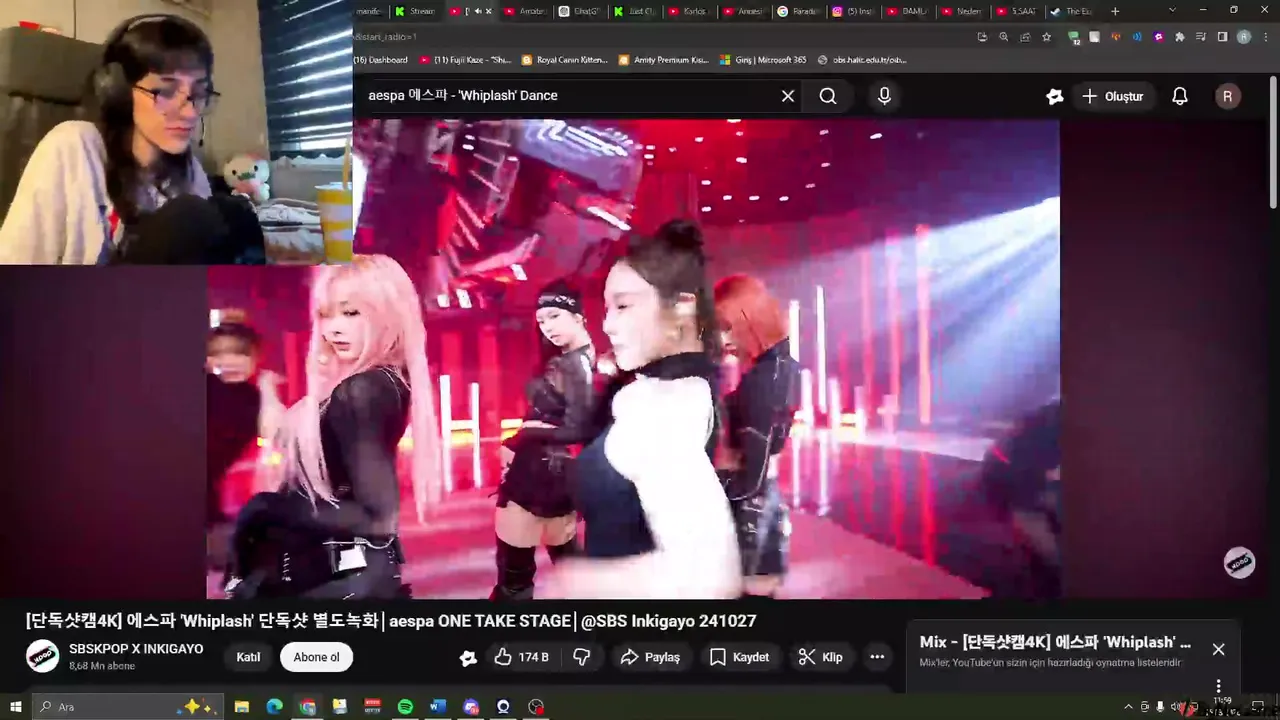Screen dimensions: 1280x720
Task: Click the Katıl join button
Action: 248,657
